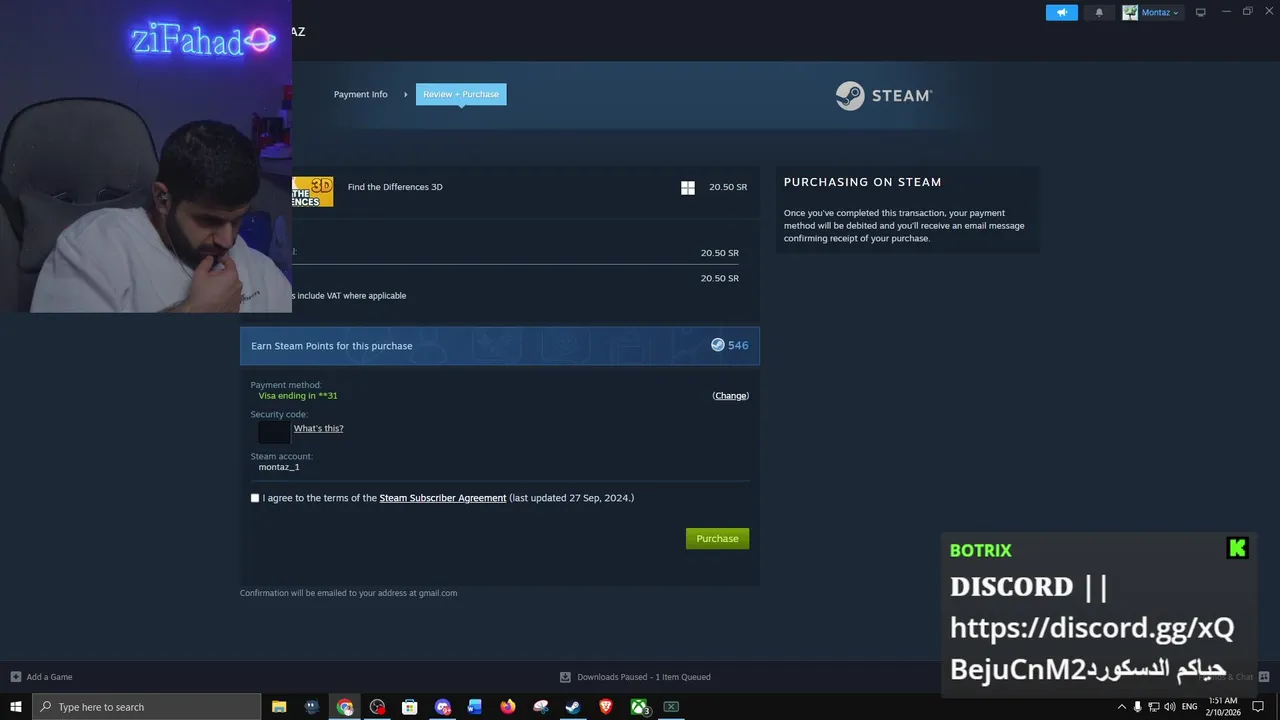Image resolution: width=1280 pixels, height=720 pixels.
Task: Go back to Payment Info step
Action: coord(360,94)
